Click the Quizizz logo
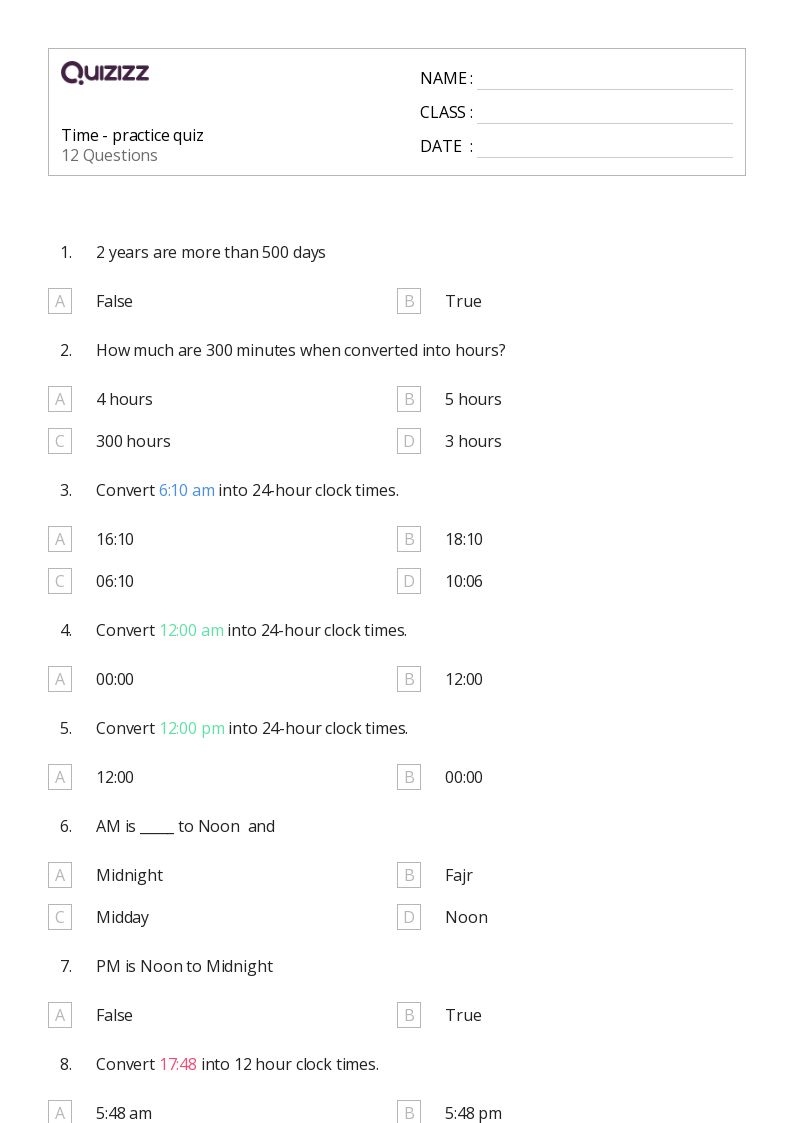 point(105,72)
